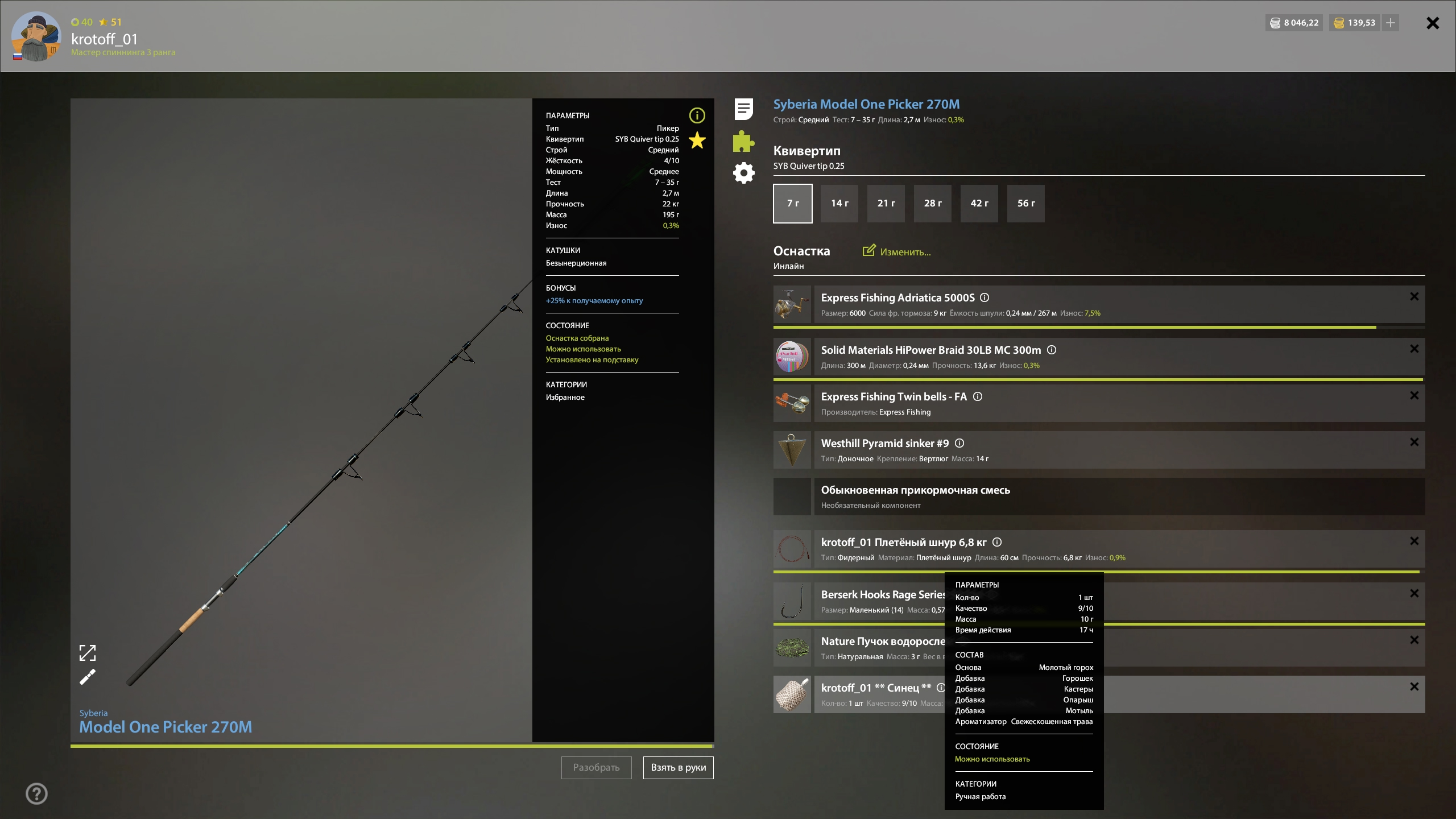Toggle the favorite star for this rod

pyautogui.click(x=697, y=140)
